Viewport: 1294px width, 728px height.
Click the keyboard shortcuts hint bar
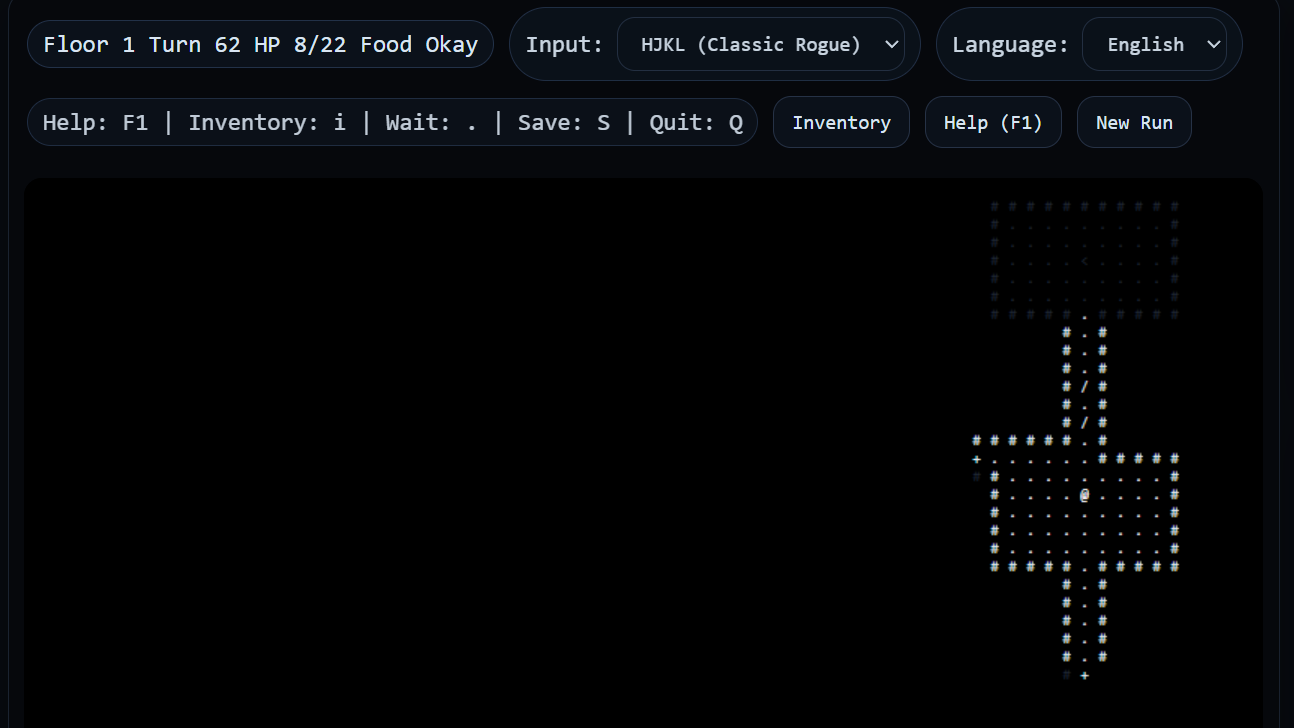click(392, 122)
